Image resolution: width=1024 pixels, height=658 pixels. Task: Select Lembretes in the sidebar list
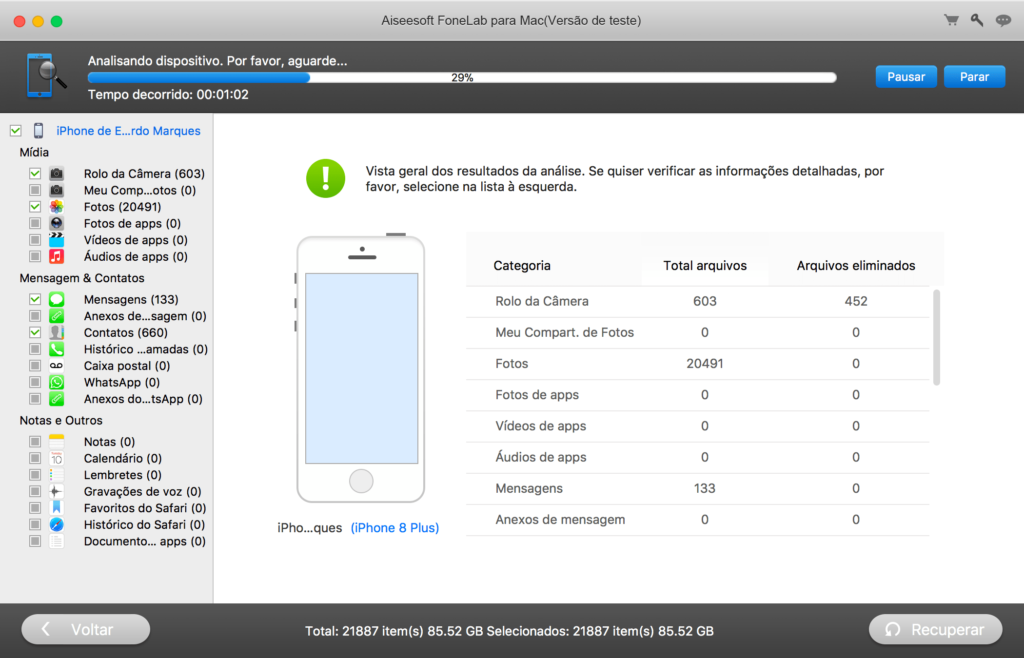(122, 475)
